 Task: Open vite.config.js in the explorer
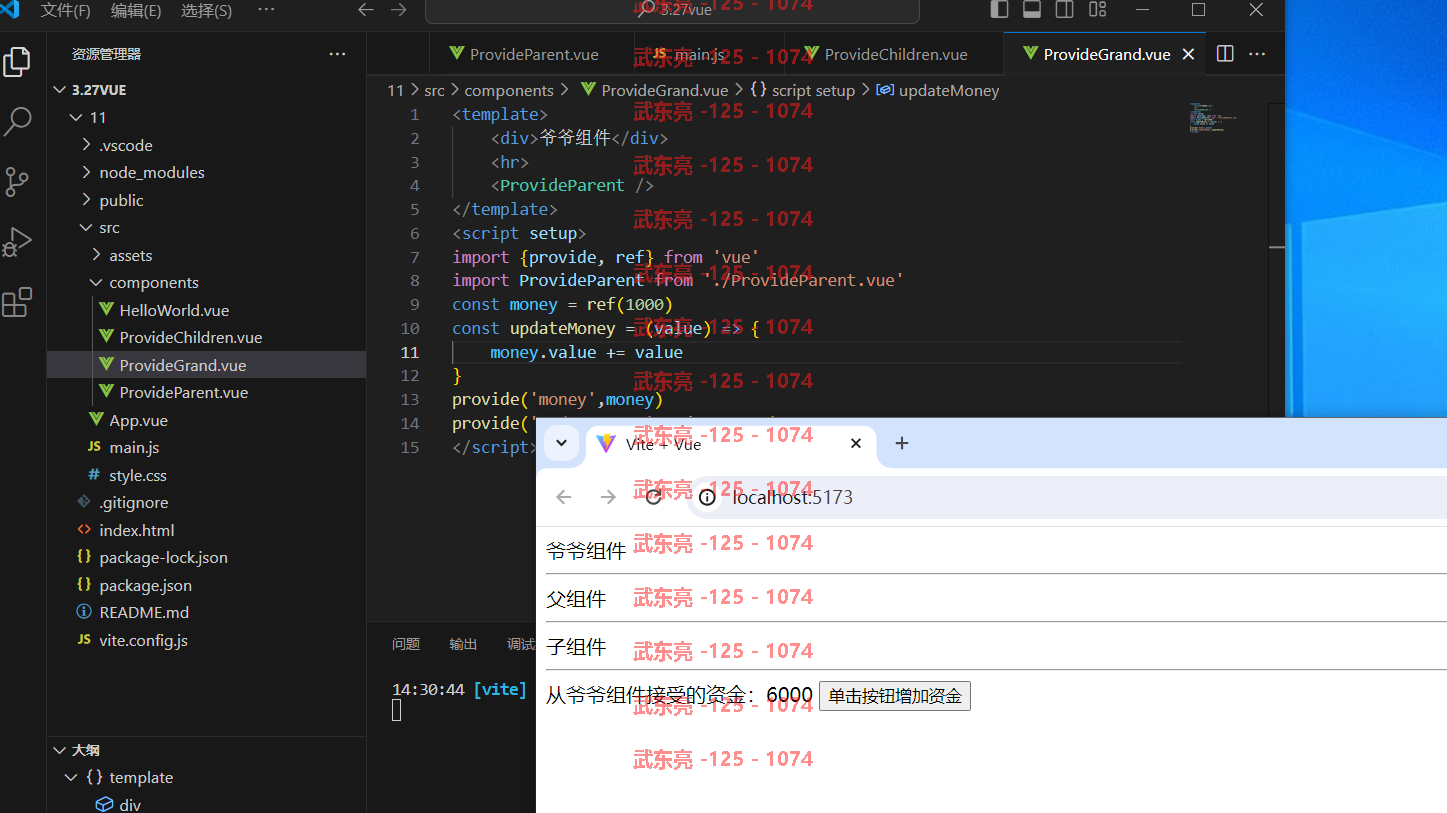(x=206, y=640)
